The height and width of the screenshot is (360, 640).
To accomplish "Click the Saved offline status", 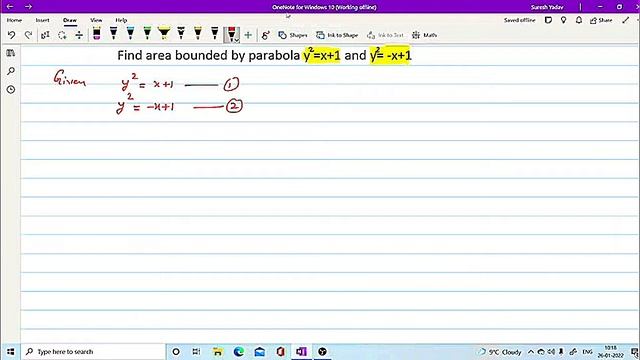I will 519,20.
